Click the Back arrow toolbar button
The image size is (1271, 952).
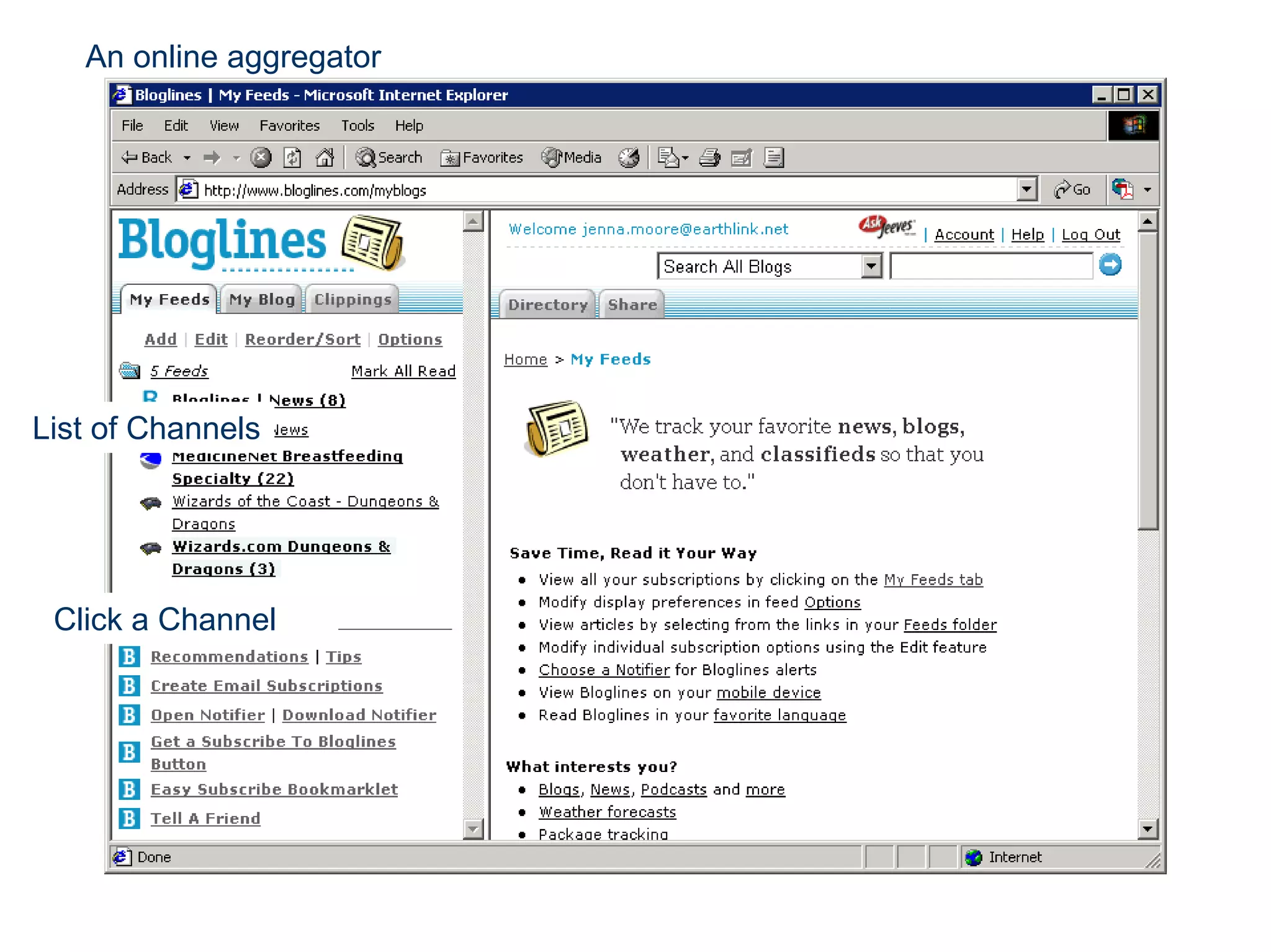coord(146,158)
